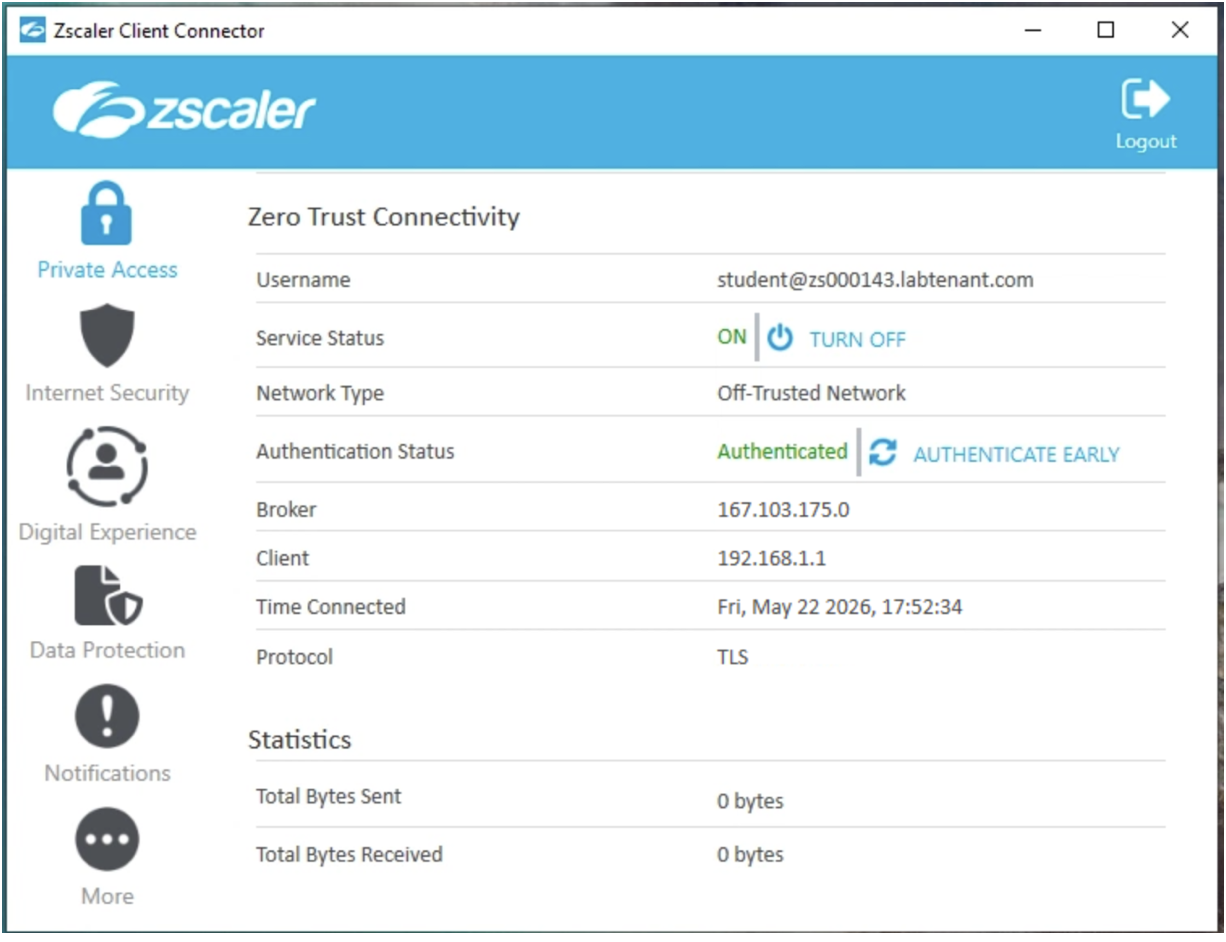Click the TLS protocol value
Image resolution: width=1226 pixels, height=942 pixels.
point(733,657)
